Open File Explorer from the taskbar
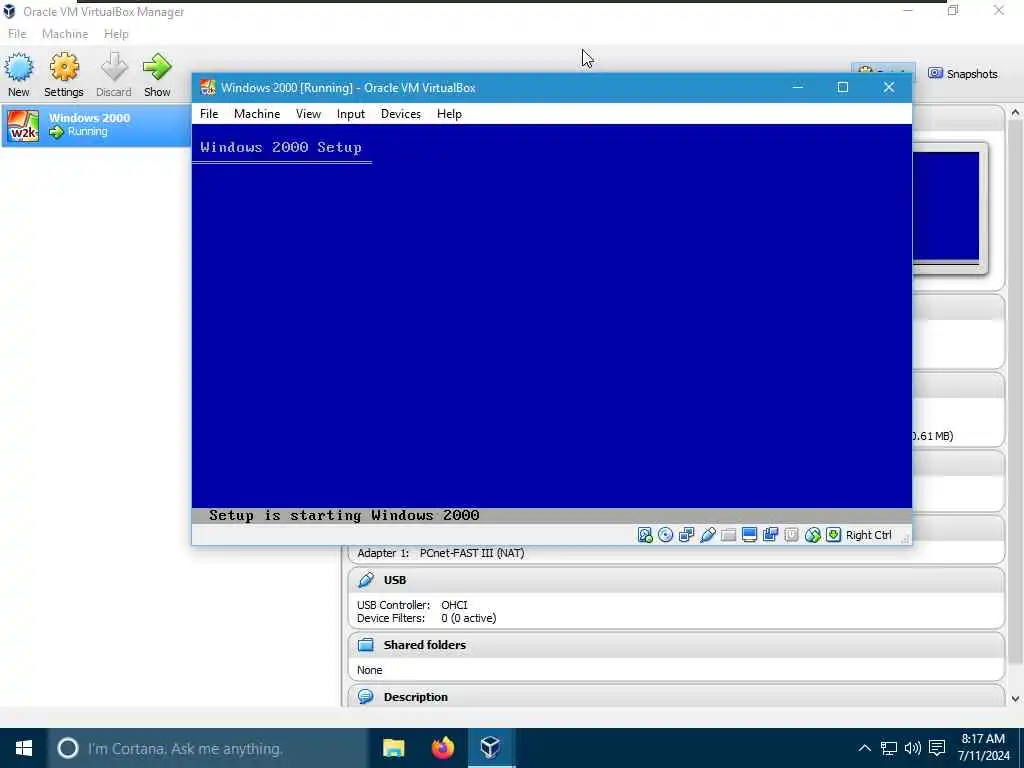The height and width of the screenshot is (768, 1024). (394, 748)
